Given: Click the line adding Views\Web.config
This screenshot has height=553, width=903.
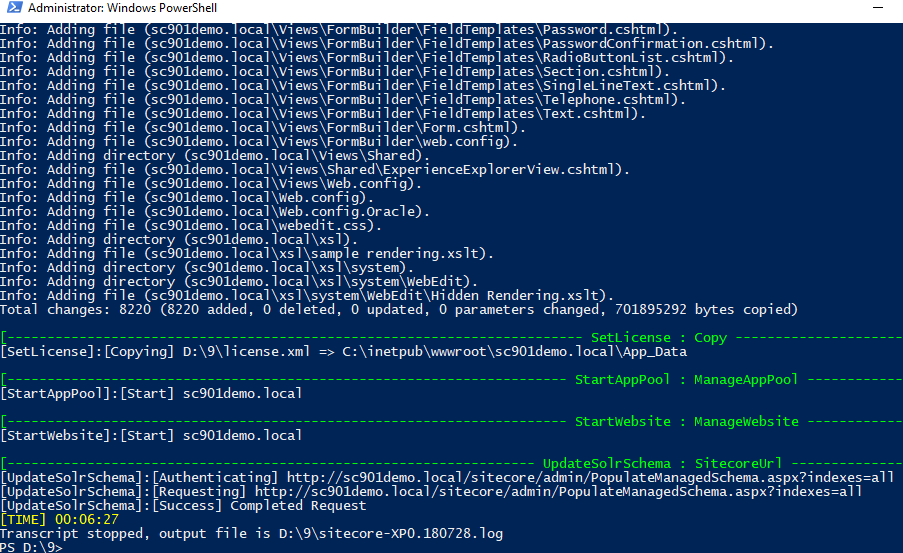Looking at the screenshot, I should (x=211, y=183).
